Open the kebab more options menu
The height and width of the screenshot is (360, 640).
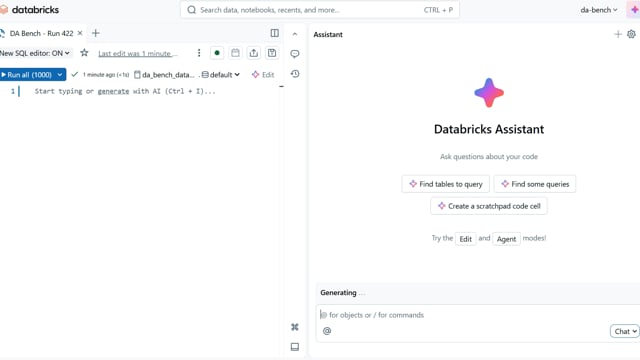coord(199,53)
